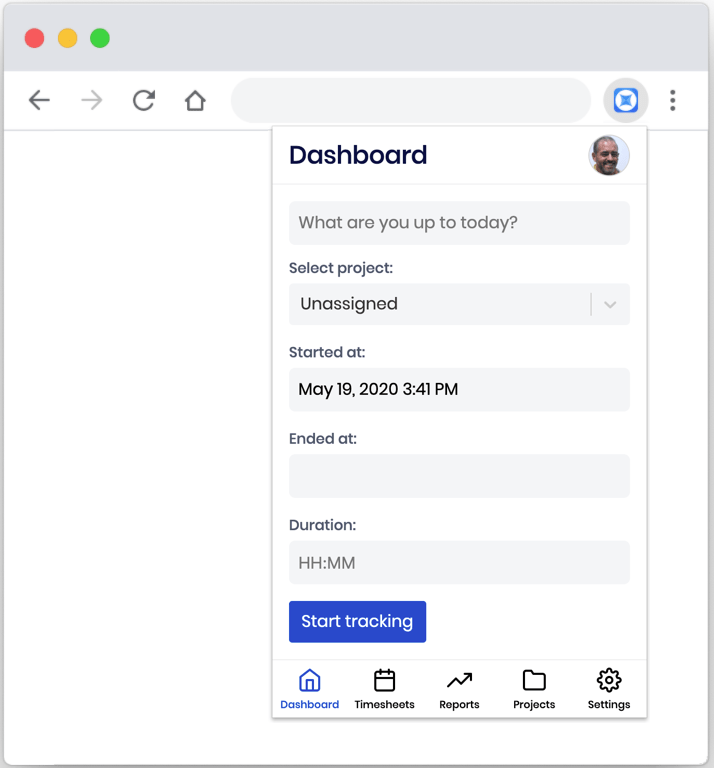Switch to the Dashboard tab

[x=309, y=689]
